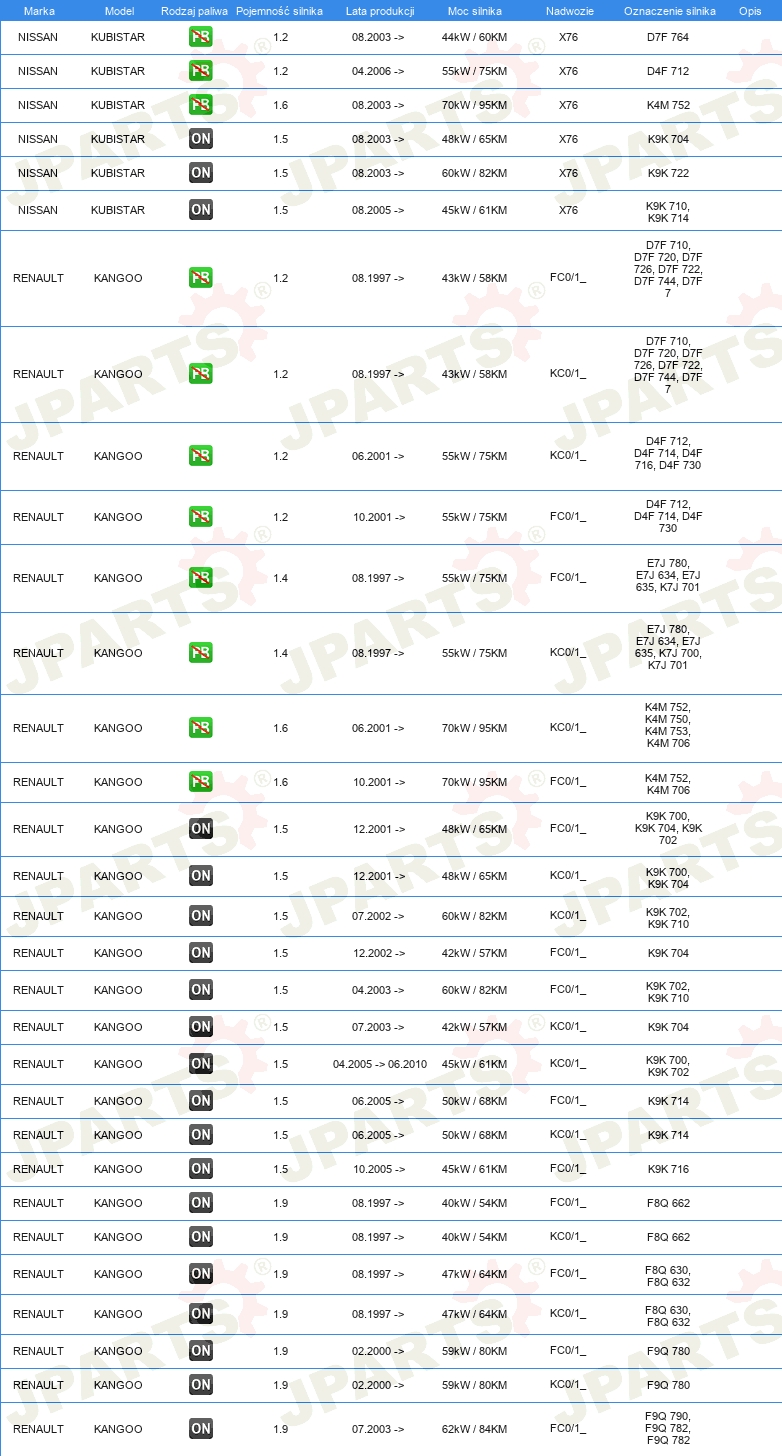Viewport: 782px width, 1456px height.
Task: Click diesel ON icon in Kubistar 48kW row
Action: [x=201, y=139]
